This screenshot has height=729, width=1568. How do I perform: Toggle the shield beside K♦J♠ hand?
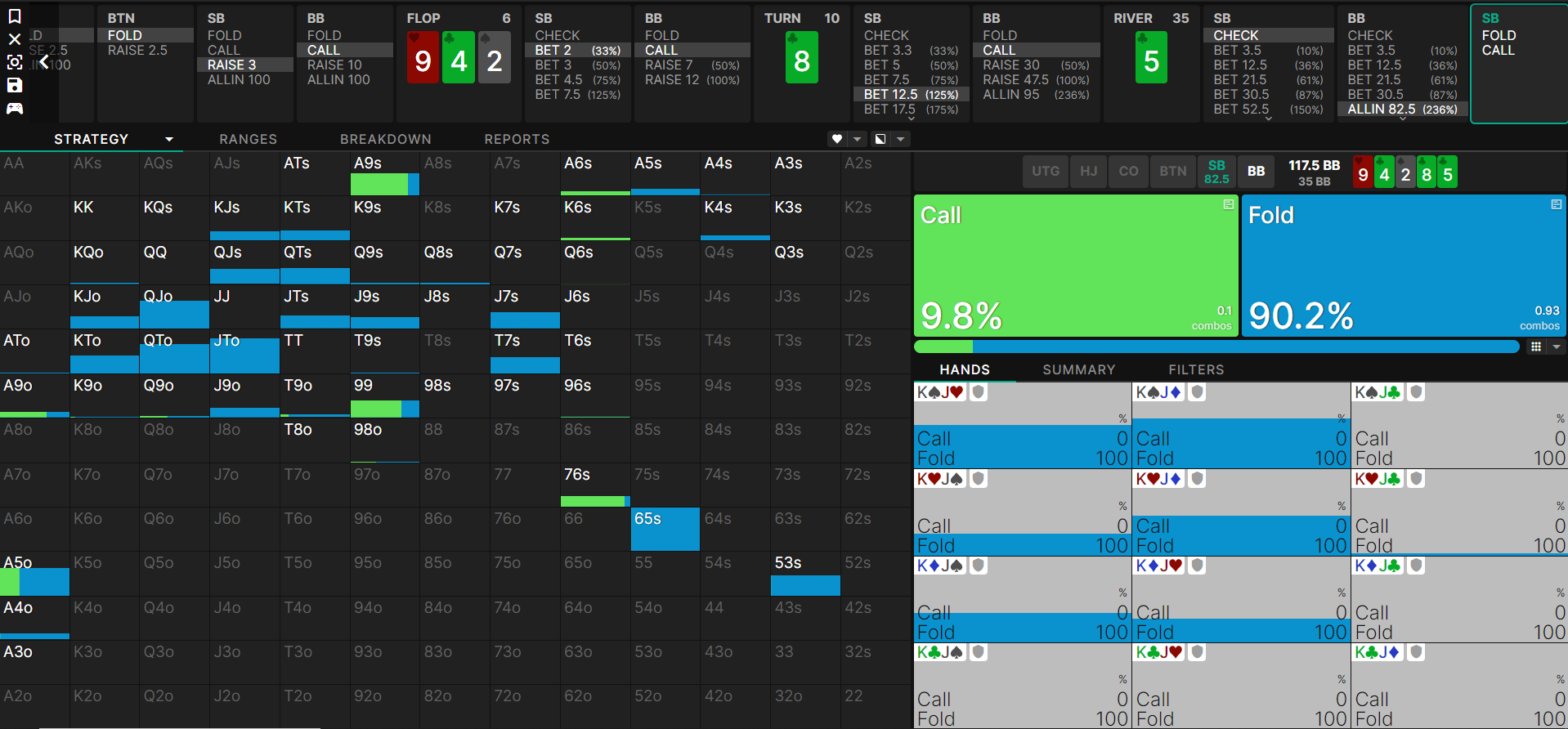(979, 566)
